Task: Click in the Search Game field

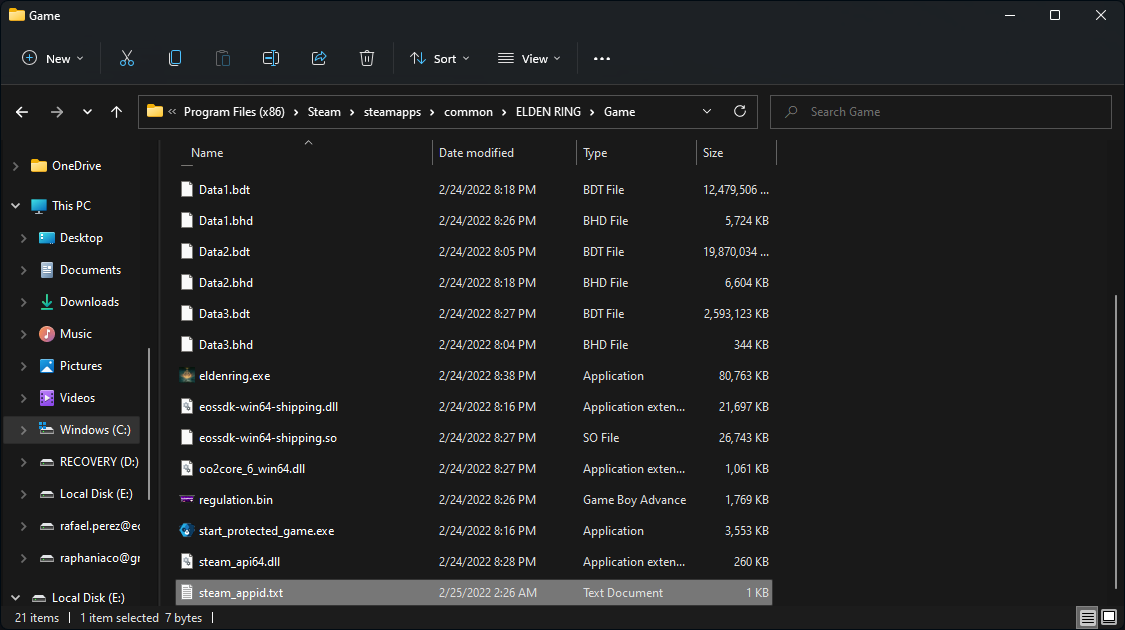Action: (x=940, y=112)
